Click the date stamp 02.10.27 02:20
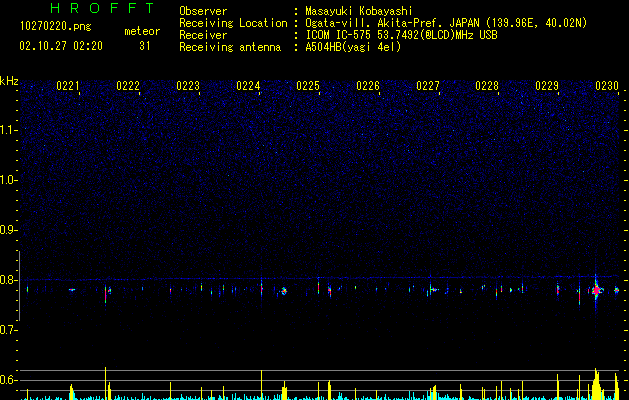Viewport: 629px width, 400px height. [x=61, y=46]
